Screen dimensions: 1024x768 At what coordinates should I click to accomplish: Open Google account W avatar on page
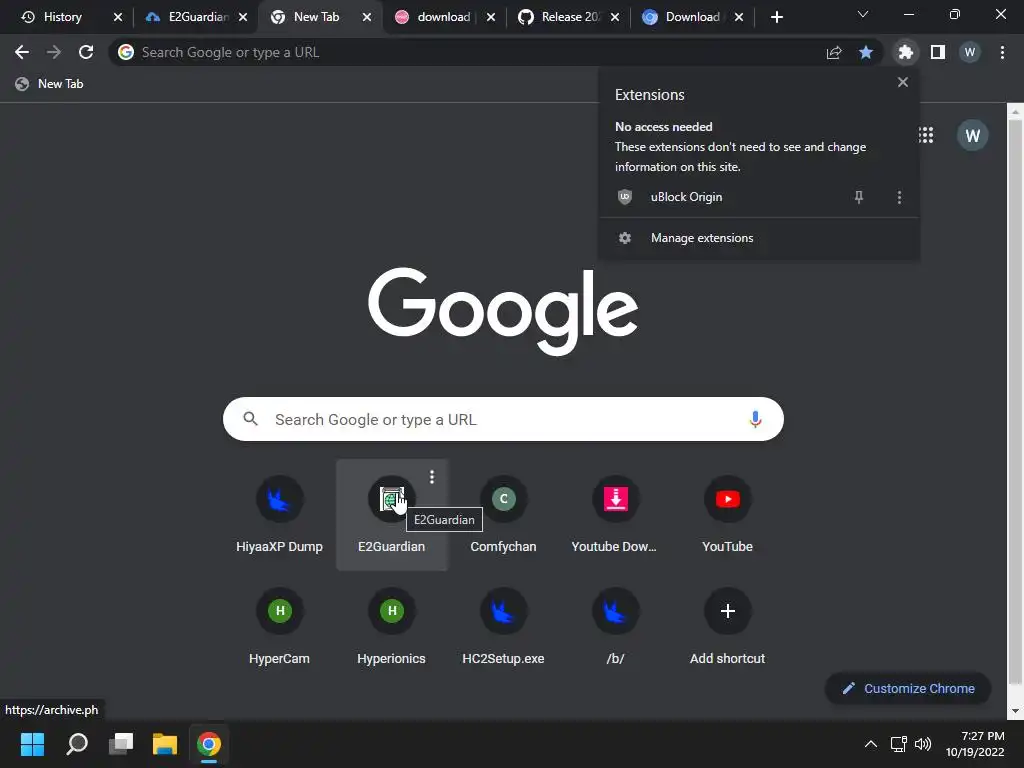(x=972, y=135)
